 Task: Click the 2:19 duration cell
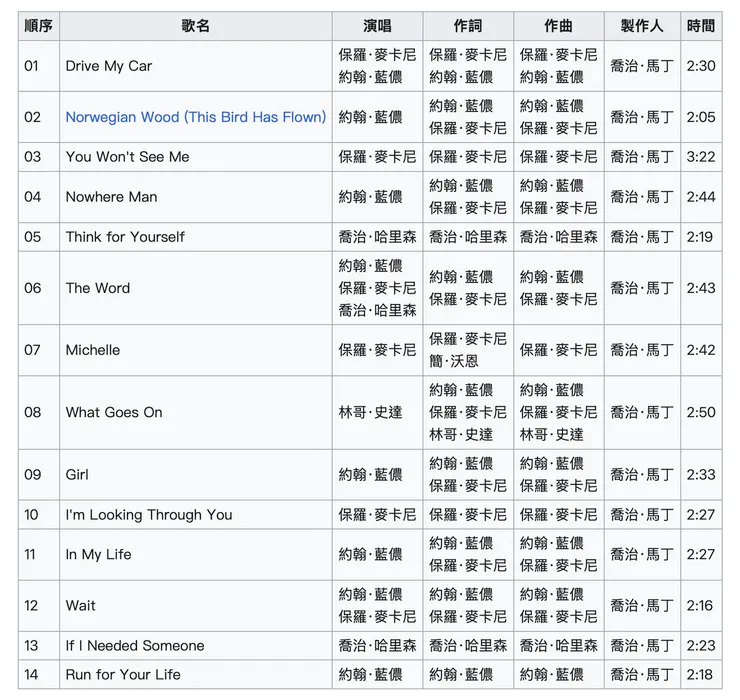700,237
